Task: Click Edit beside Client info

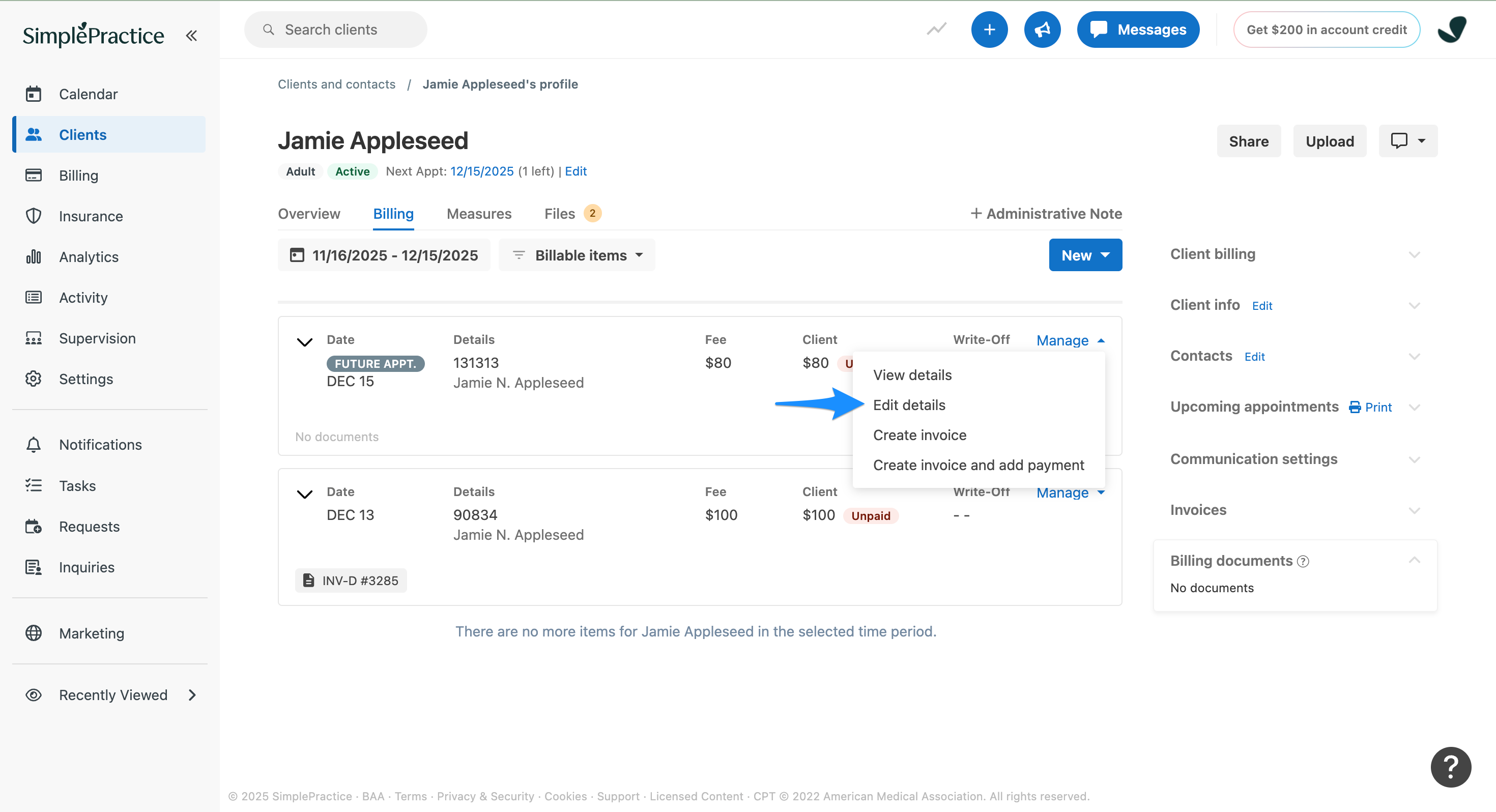Action: (1262, 306)
